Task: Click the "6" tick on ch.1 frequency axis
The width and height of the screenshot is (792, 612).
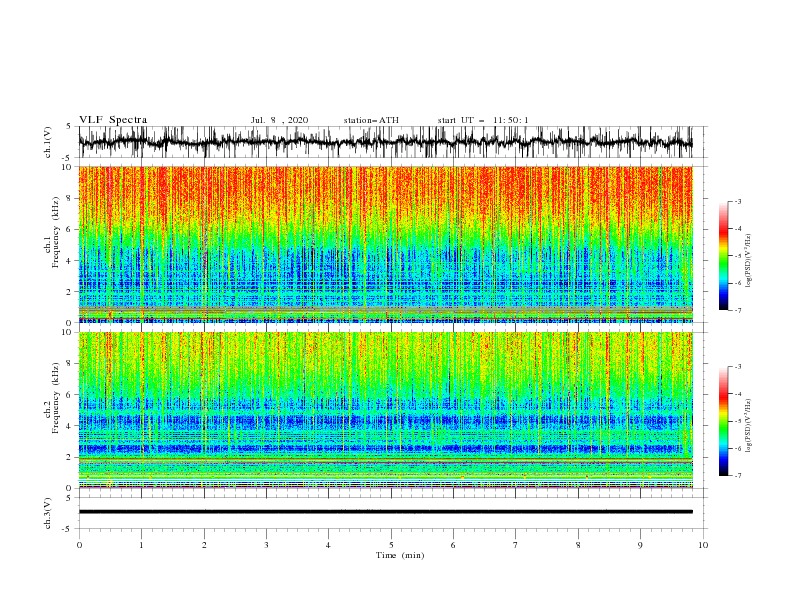Action: pos(70,229)
